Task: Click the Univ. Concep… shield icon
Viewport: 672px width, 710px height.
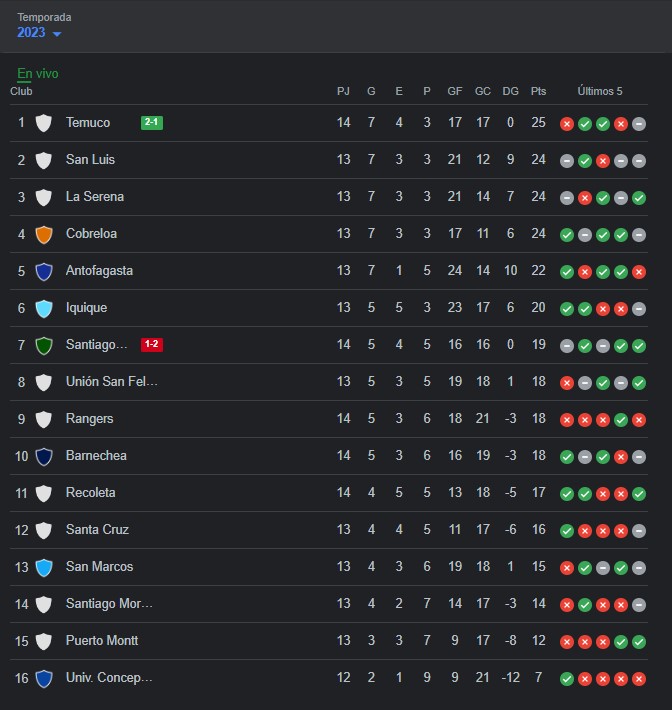Action: pos(44,679)
